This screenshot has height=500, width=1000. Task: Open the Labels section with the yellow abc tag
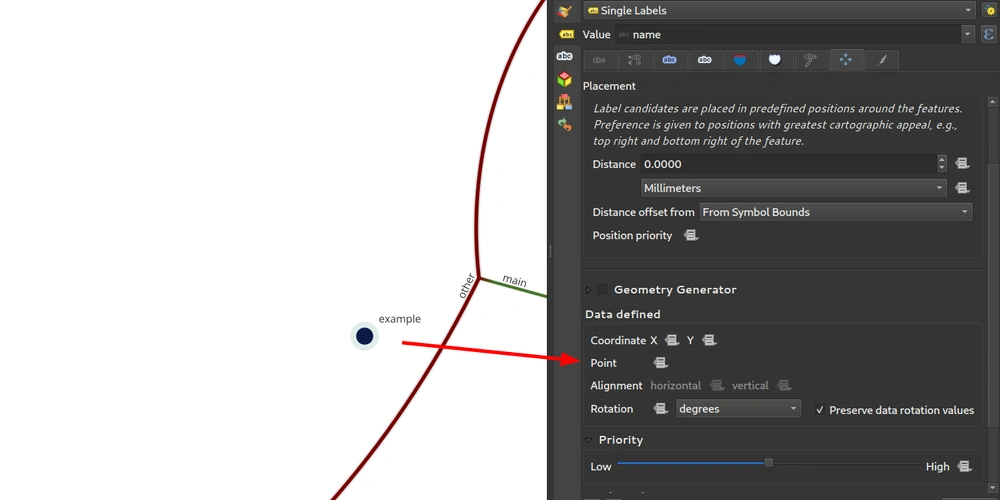pyautogui.click(x=566, y=34)
